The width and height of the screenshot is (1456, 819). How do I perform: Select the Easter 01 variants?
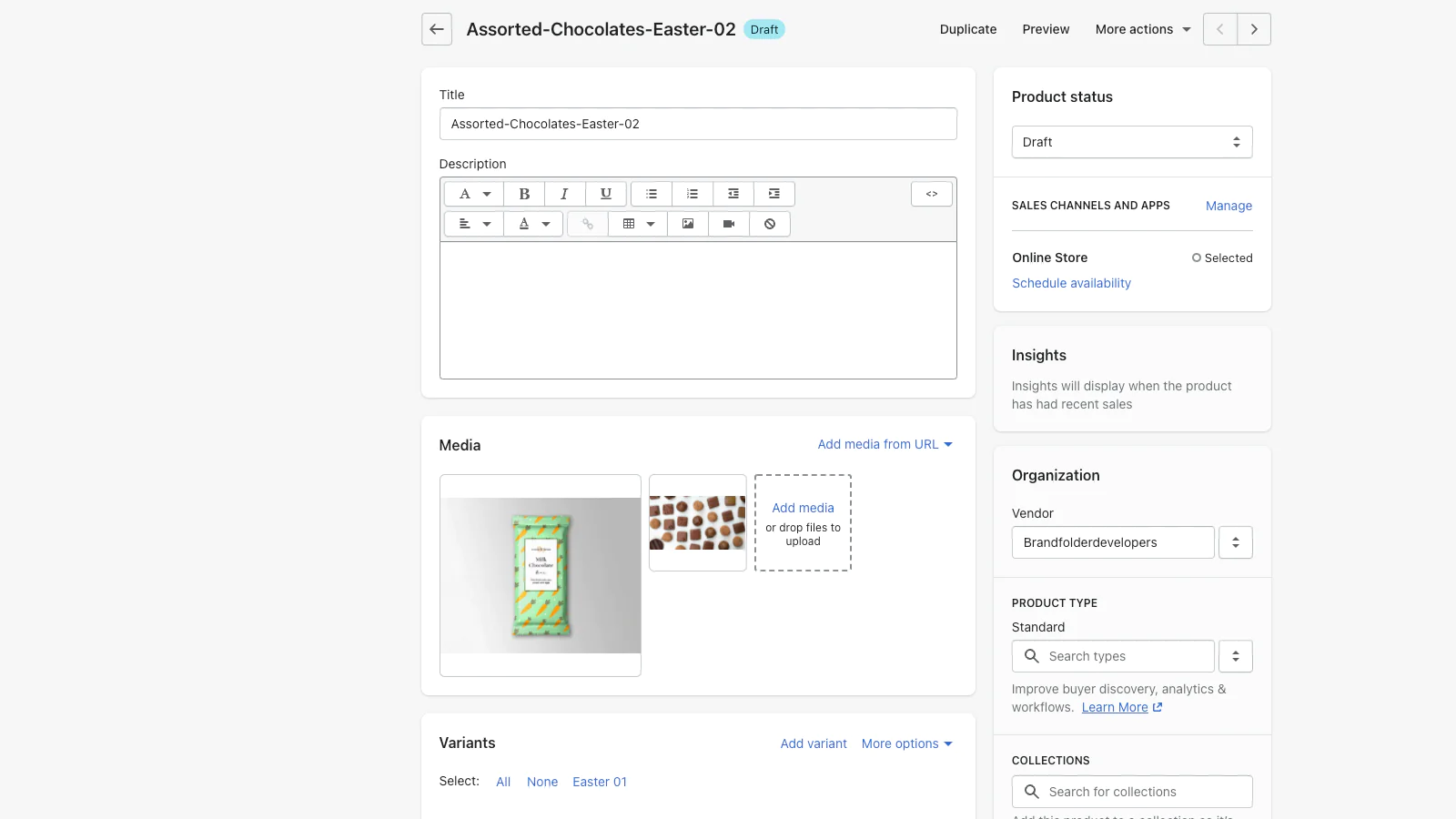(600, 782)
